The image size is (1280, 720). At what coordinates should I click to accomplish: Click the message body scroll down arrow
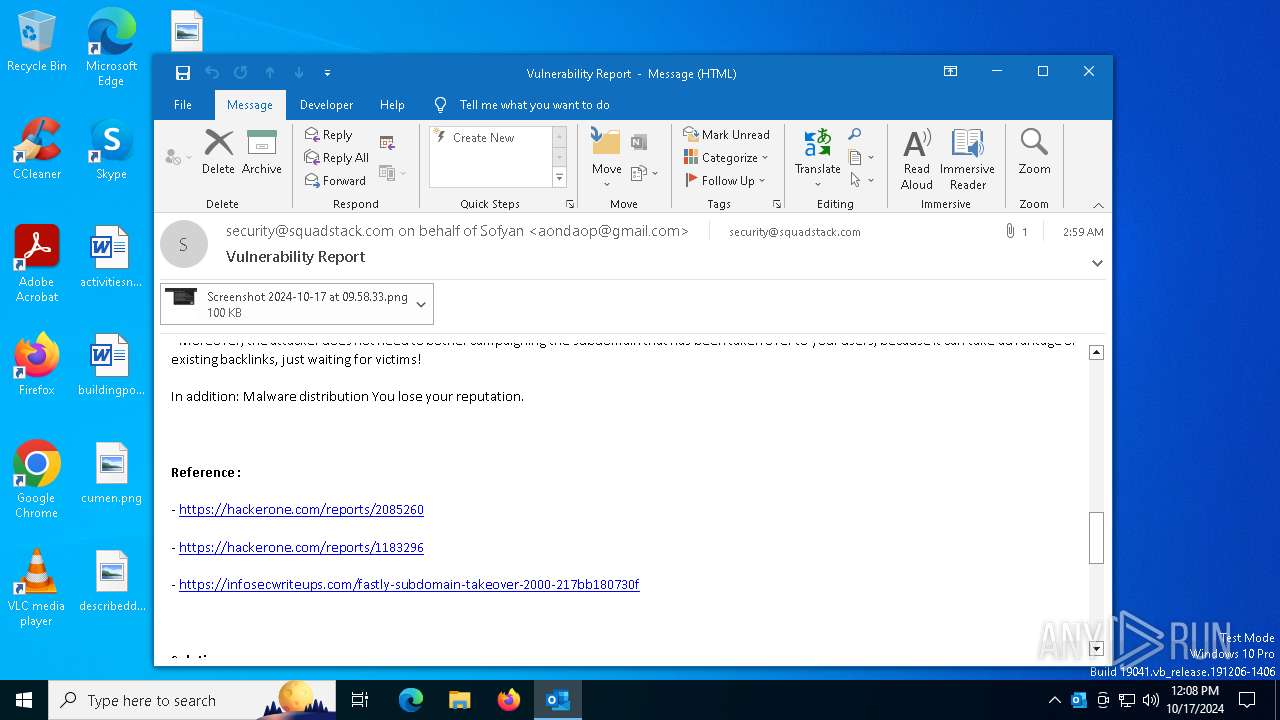point(1097,648)
